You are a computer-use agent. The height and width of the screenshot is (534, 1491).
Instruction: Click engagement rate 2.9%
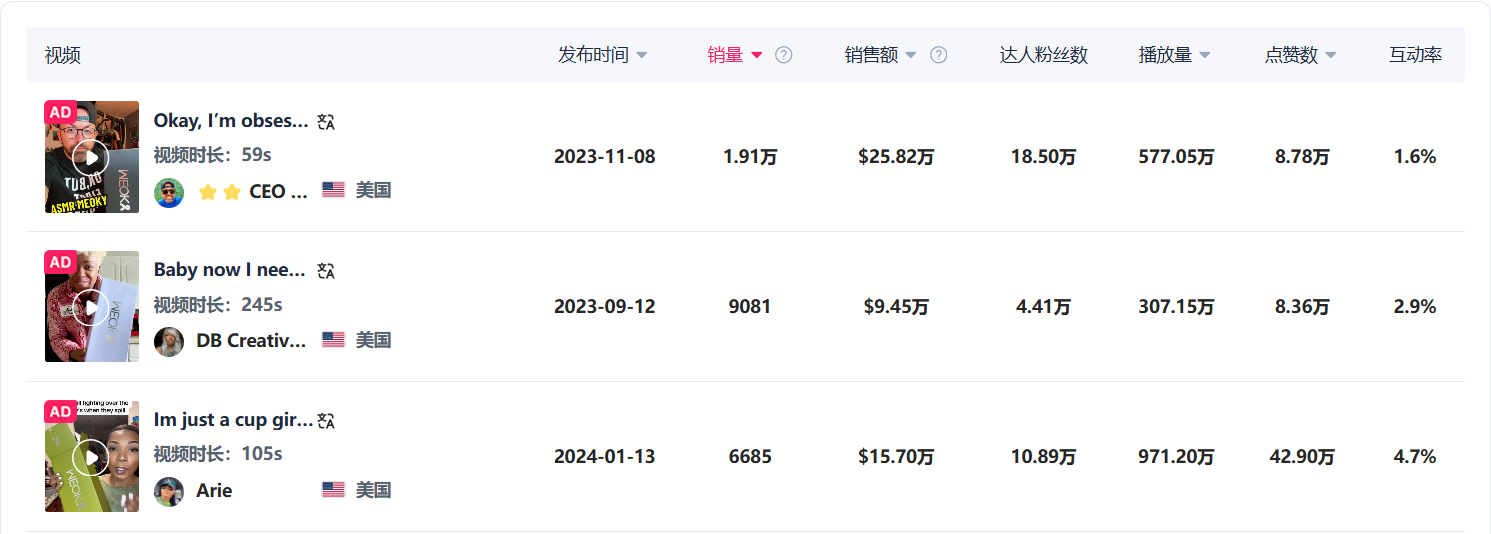1415,307
